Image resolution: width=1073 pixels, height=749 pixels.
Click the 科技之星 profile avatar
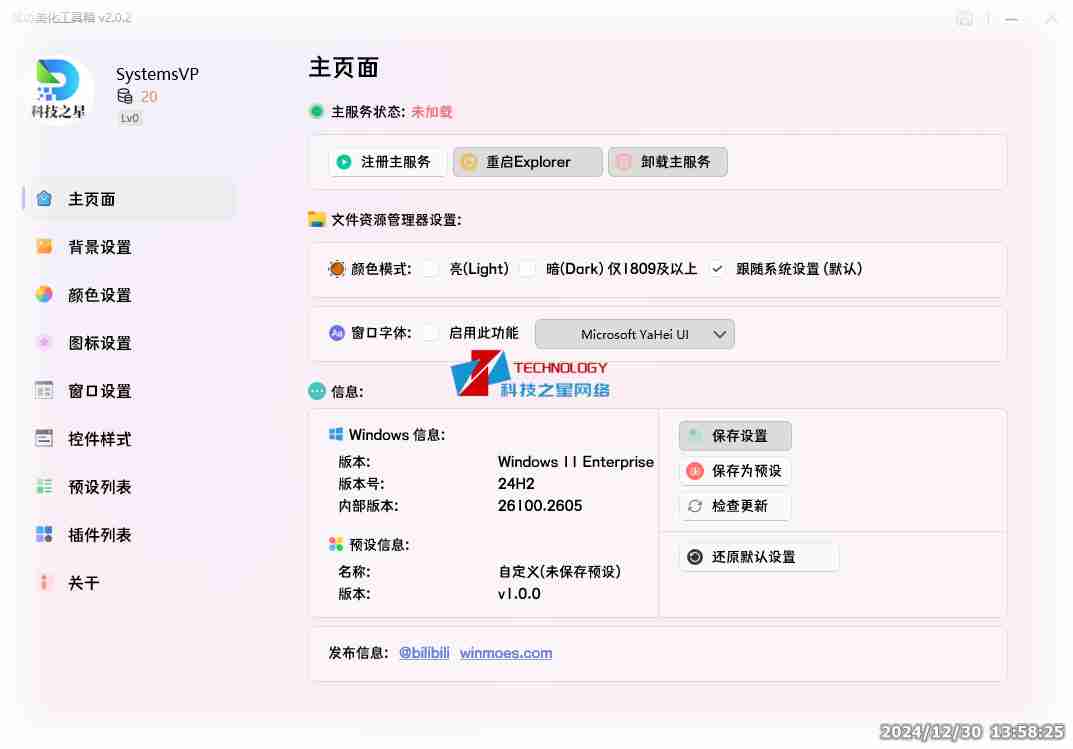click(58, 87)
